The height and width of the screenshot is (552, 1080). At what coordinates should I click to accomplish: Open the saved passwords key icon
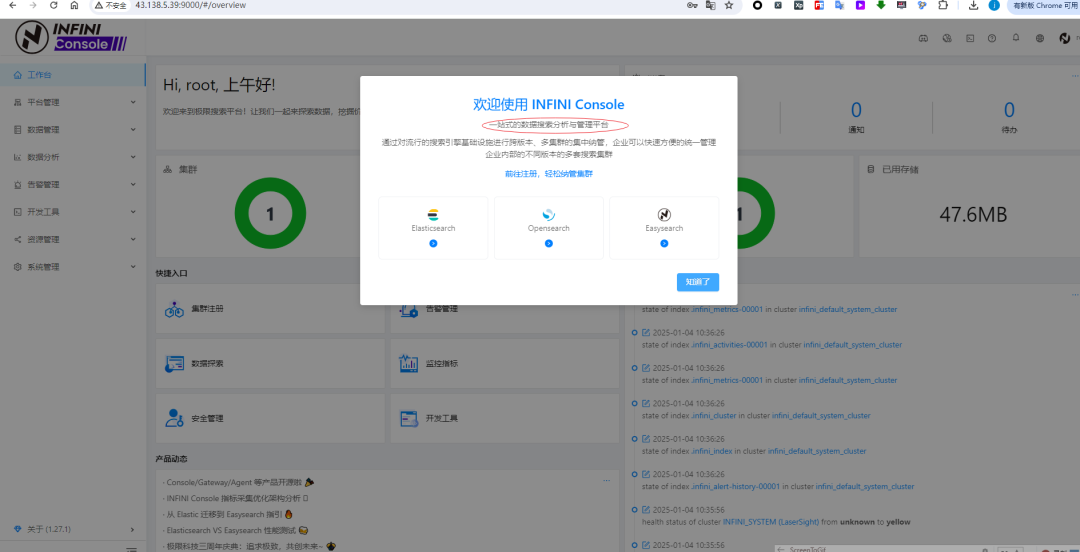pyautogui.click(x=692, y=5)
